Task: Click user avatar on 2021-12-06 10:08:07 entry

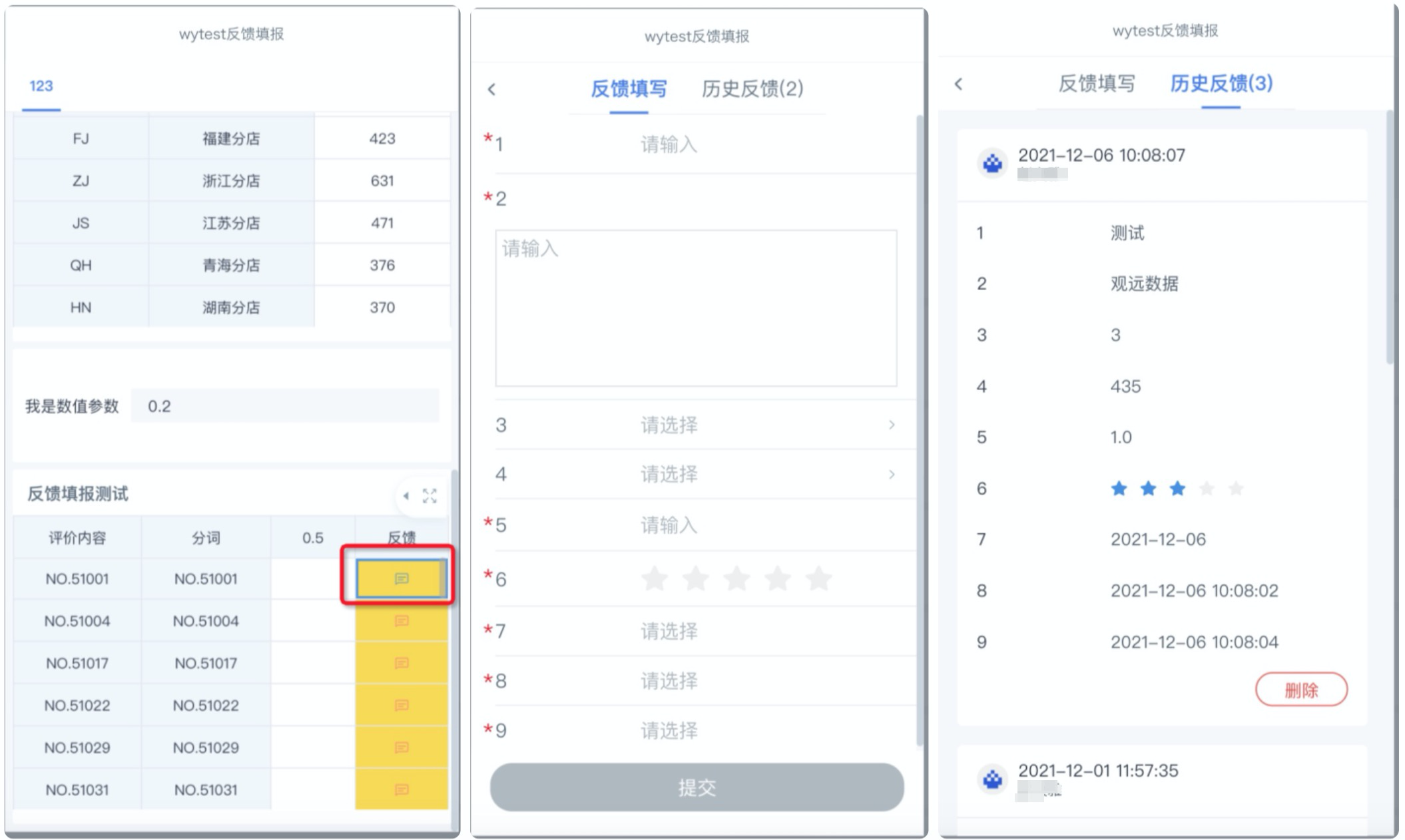Action: (x=992, y=163)
